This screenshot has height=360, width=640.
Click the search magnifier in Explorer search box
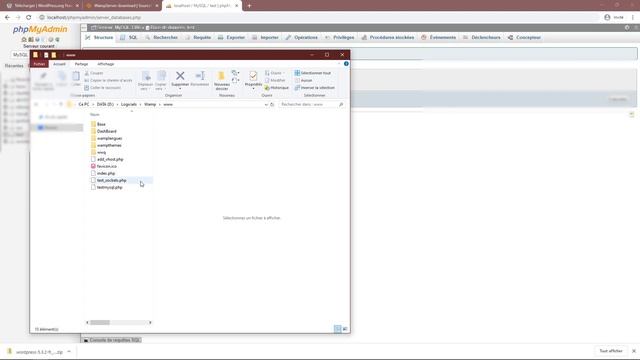[341, 104]
